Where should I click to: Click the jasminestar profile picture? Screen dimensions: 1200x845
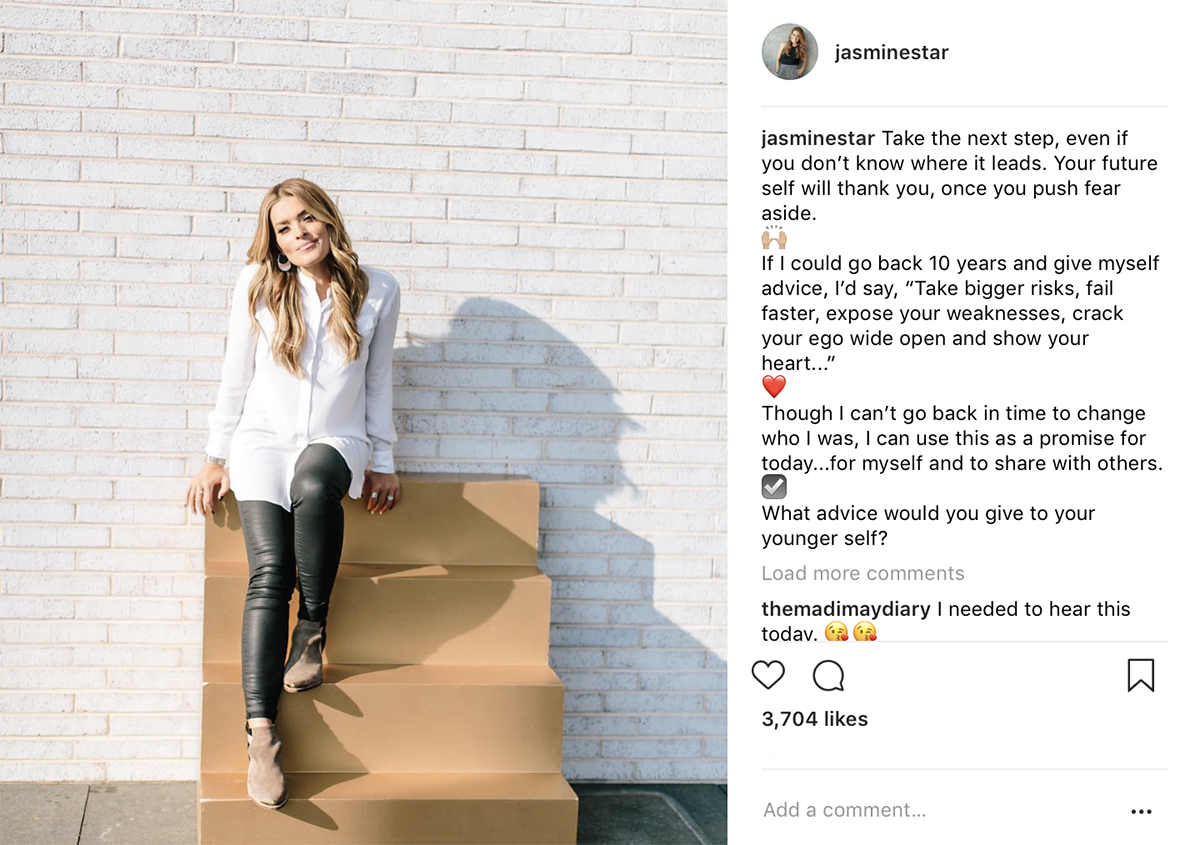[x=790, y=52]
